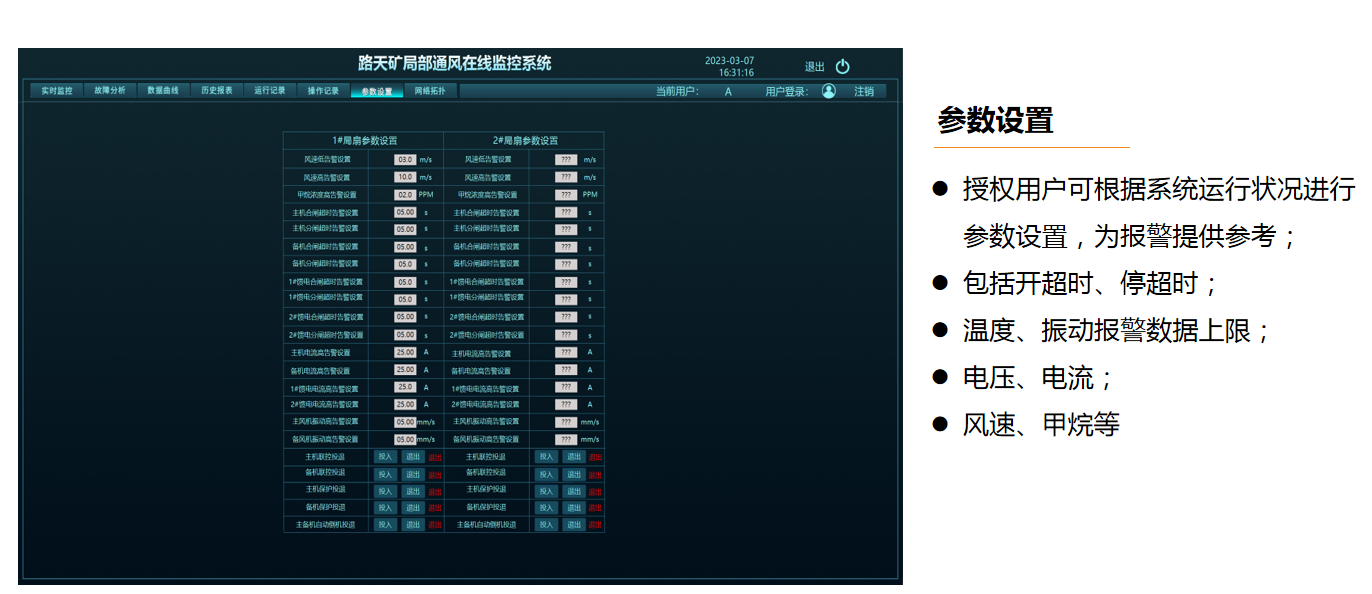Image resolution: width=1372 pixels, height=594 pixels.
Task: Select 2# fan 风速高告警 input field
Action: pyautogui.click(x=566, y=177)
